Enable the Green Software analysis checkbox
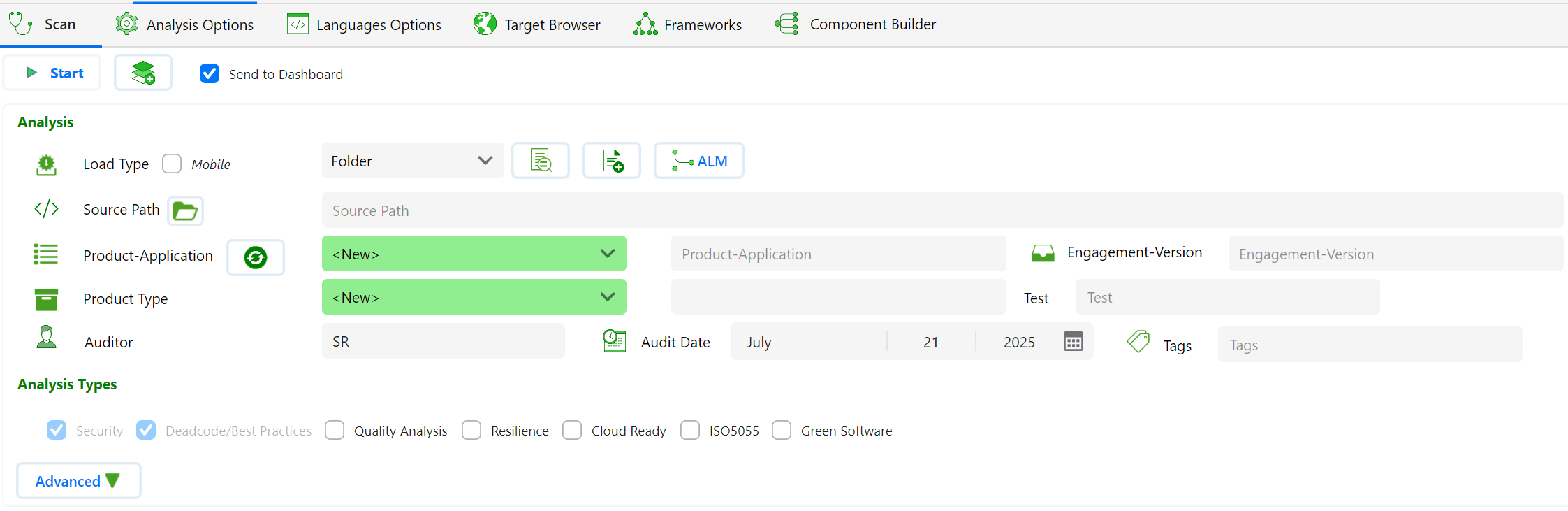Screen dimensions: 1568x511 (x=782, y=430)
